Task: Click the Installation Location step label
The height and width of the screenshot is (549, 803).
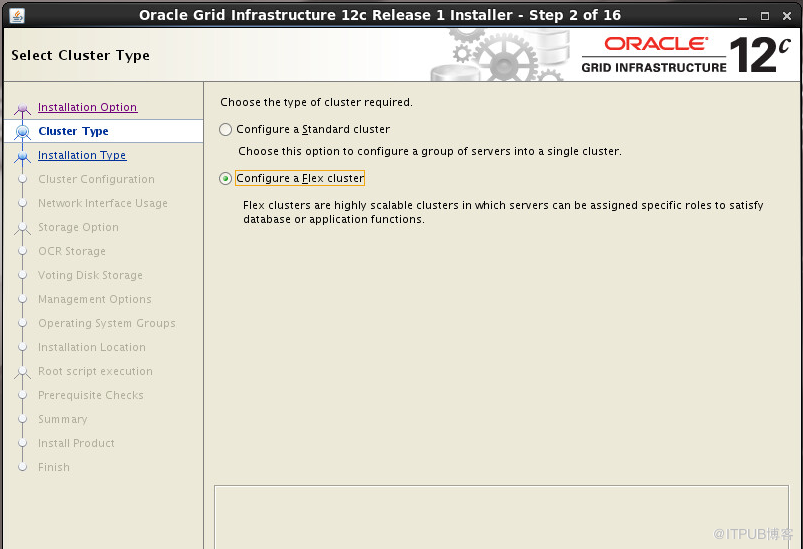Action: [92, 347]
